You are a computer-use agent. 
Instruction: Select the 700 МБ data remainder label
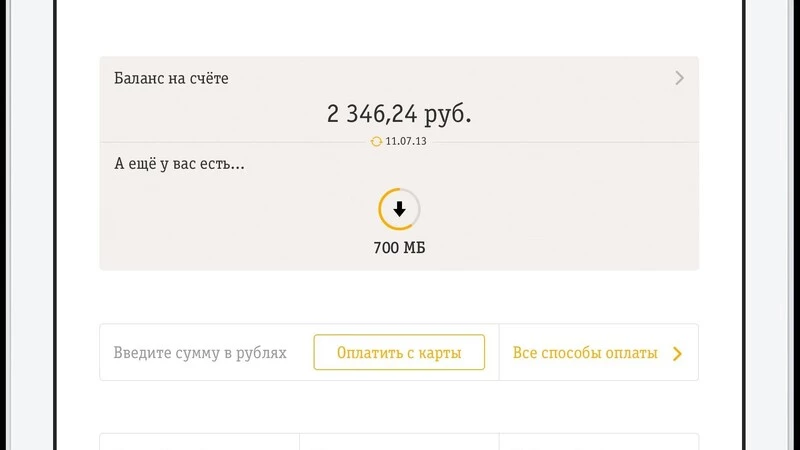tap(399, 248)
